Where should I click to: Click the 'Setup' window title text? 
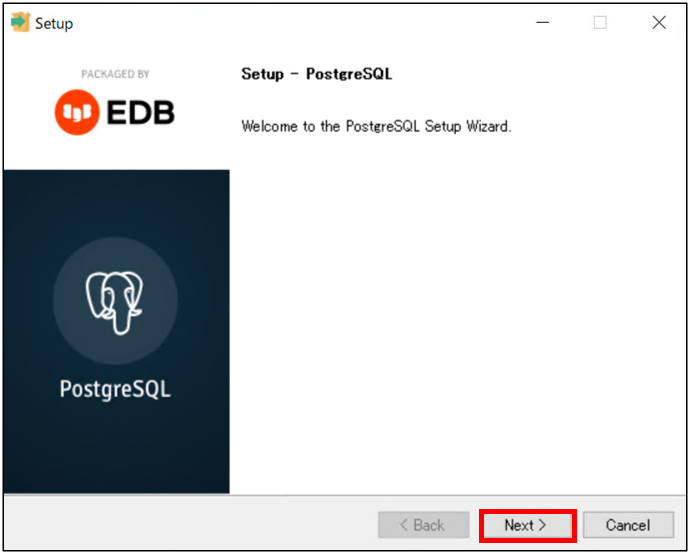click(x=54, y=23)
